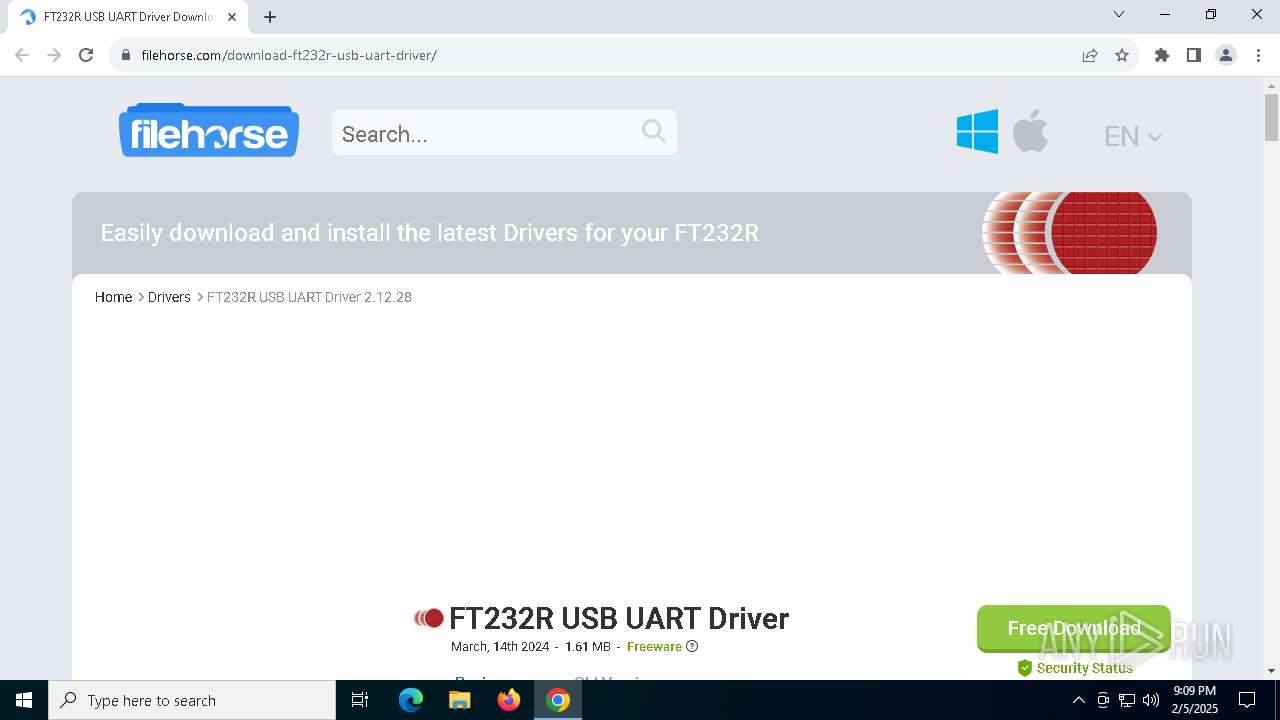View site info via padlock icon

pyautogui.click(x=125, y=55)
